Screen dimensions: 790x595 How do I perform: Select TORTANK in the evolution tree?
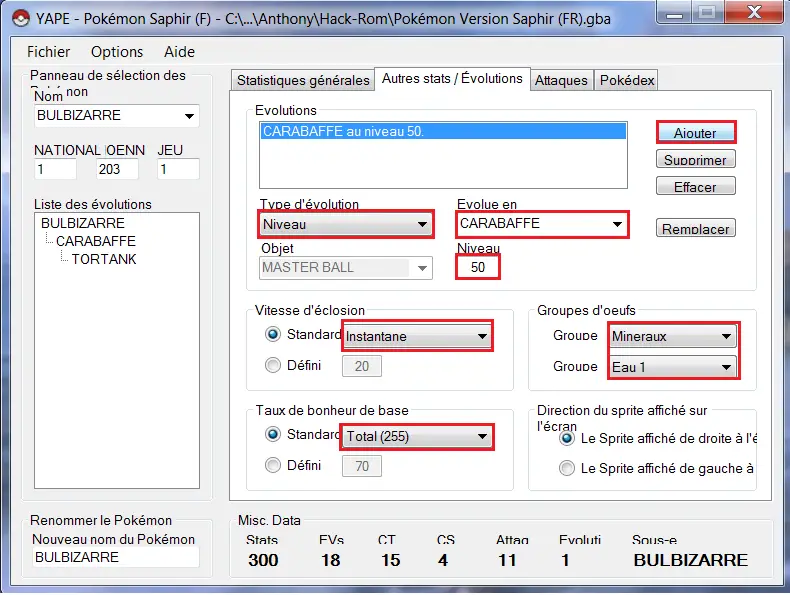[104, 259]
